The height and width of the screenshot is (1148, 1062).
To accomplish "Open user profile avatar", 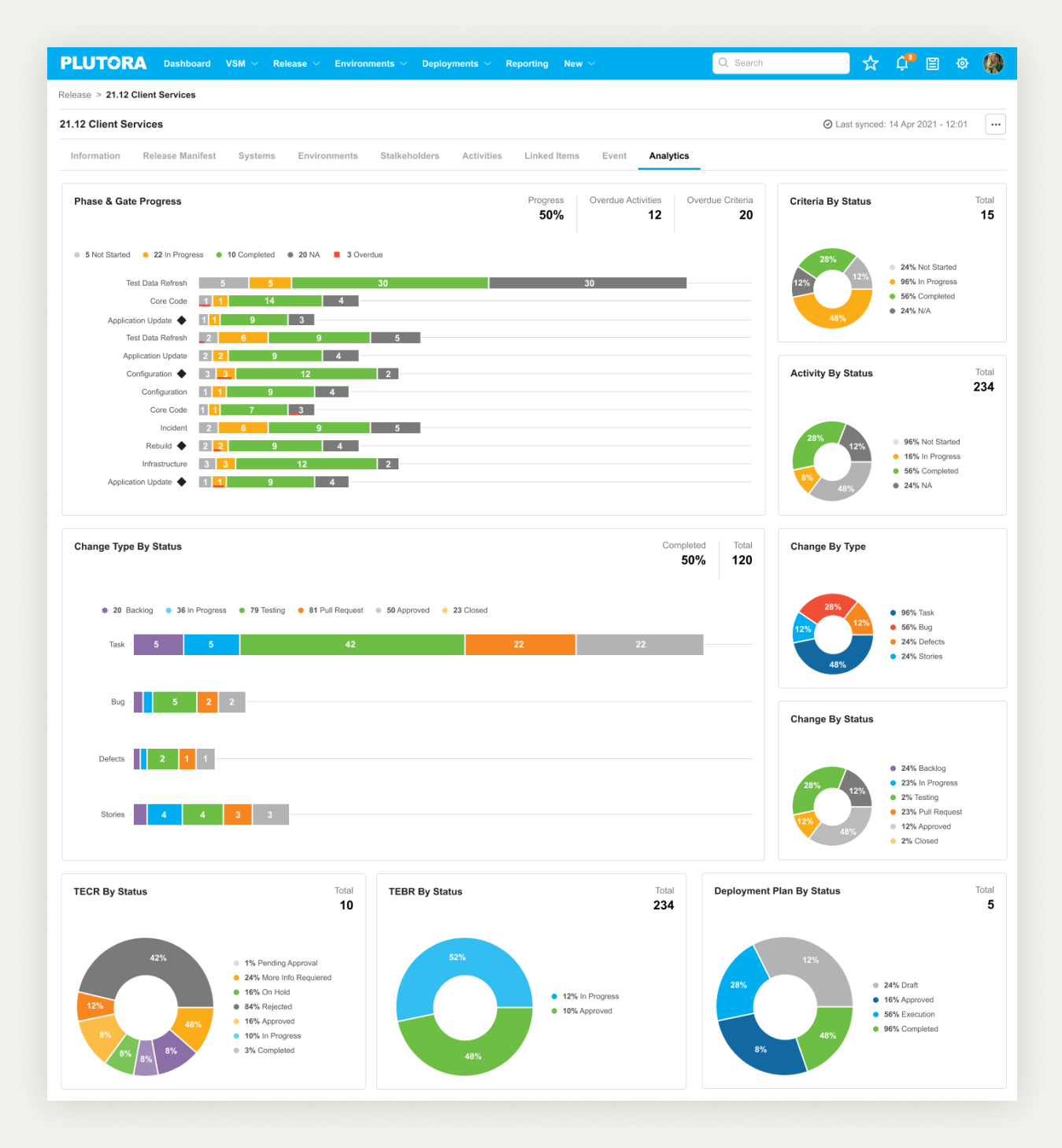I will [x=994, y=63].
